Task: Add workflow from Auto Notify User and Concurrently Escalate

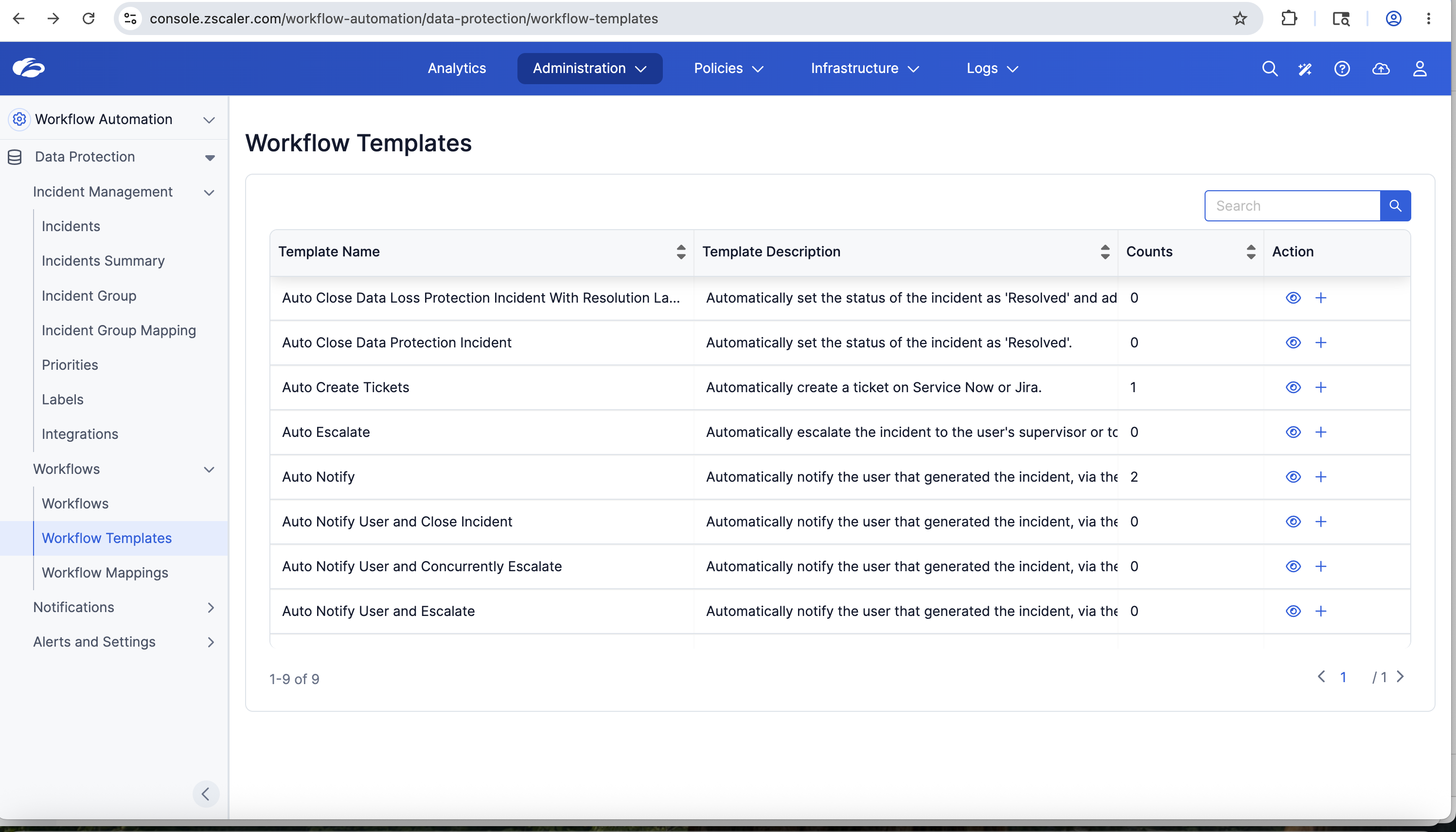Action: coord(1321,566)
